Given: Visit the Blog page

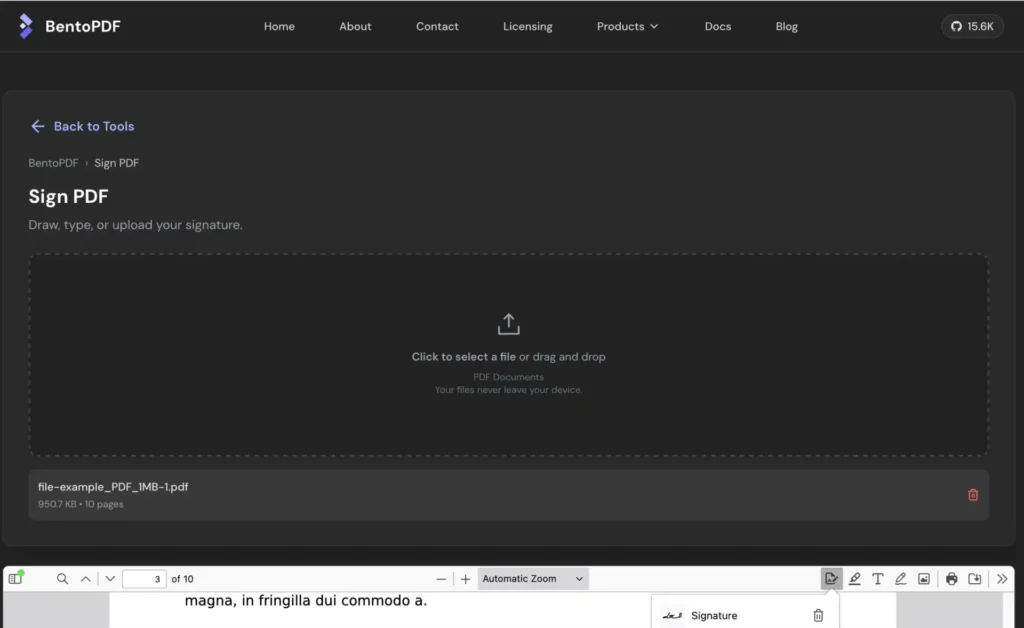Looking at the screenshot, I should [786, 26].
